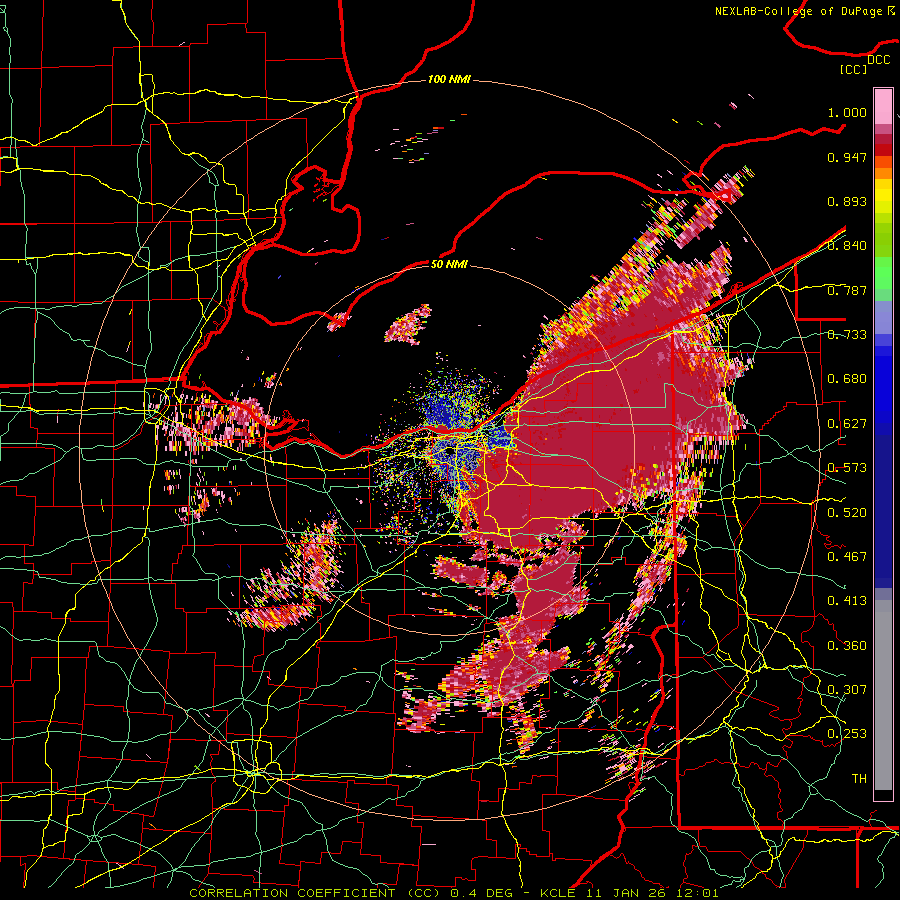
Task: Select the 0.307 legend value
Action: tap(847, 690)
